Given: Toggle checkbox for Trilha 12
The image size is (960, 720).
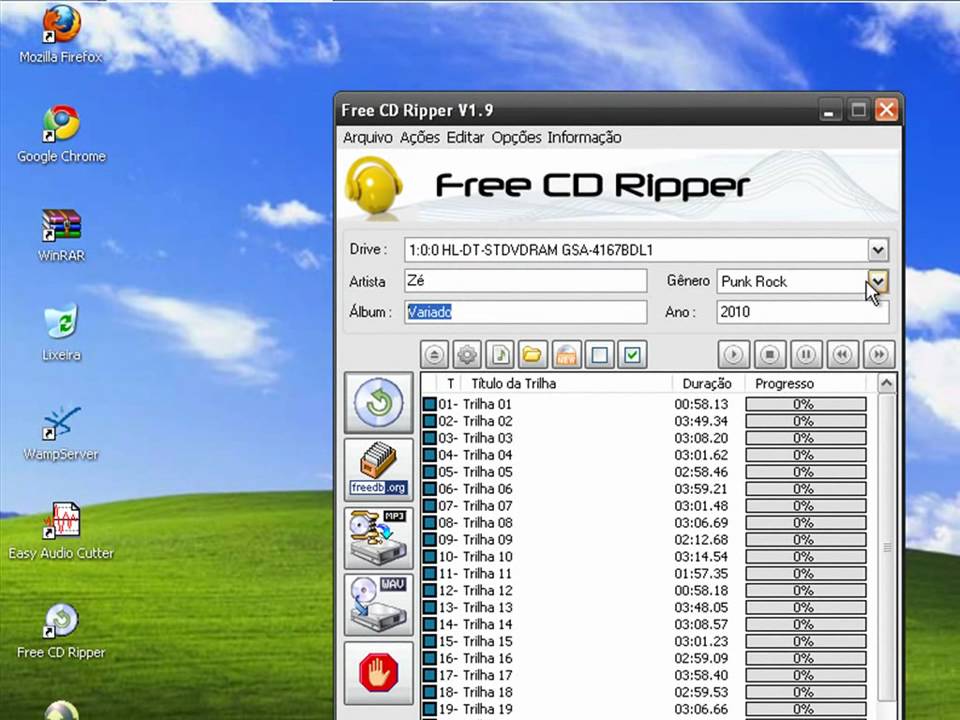Looking at the screenshot, I should tap(430, 591).
